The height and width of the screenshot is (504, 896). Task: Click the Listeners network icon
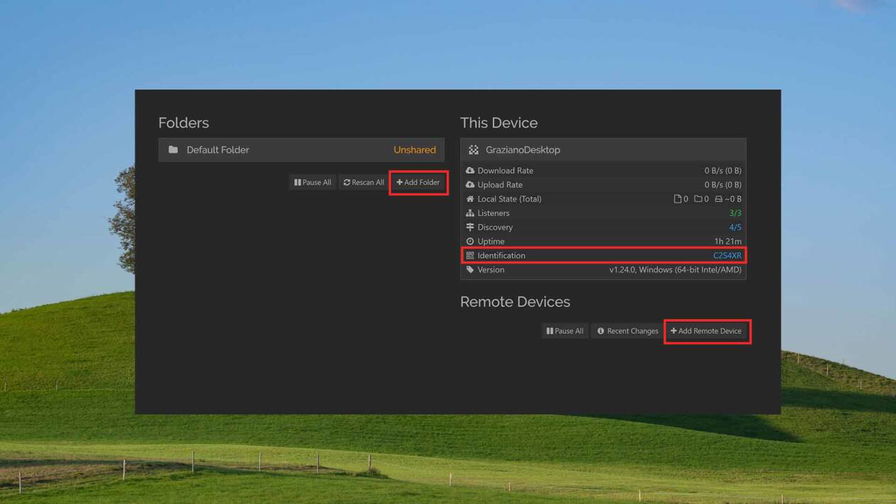coord(470,213)
